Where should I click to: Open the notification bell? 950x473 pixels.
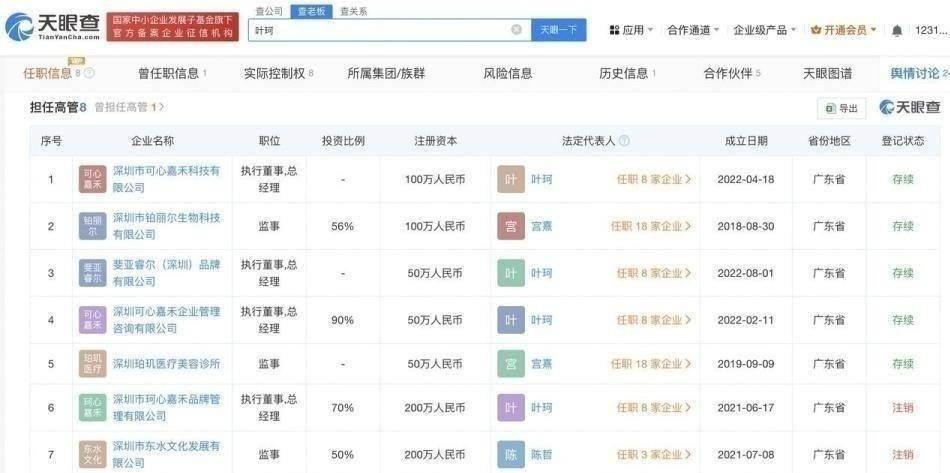[x=897, y=30]
